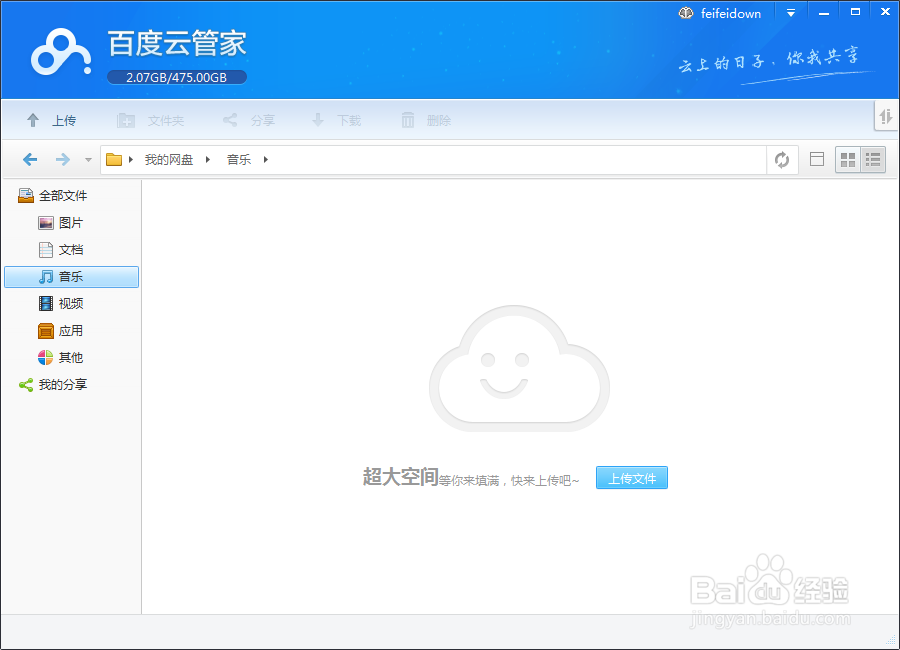The height and width of the screenshot is (650, 900).
Task: Select 音乐 in the breadcrumb path
Action: [x=239, y=160]
